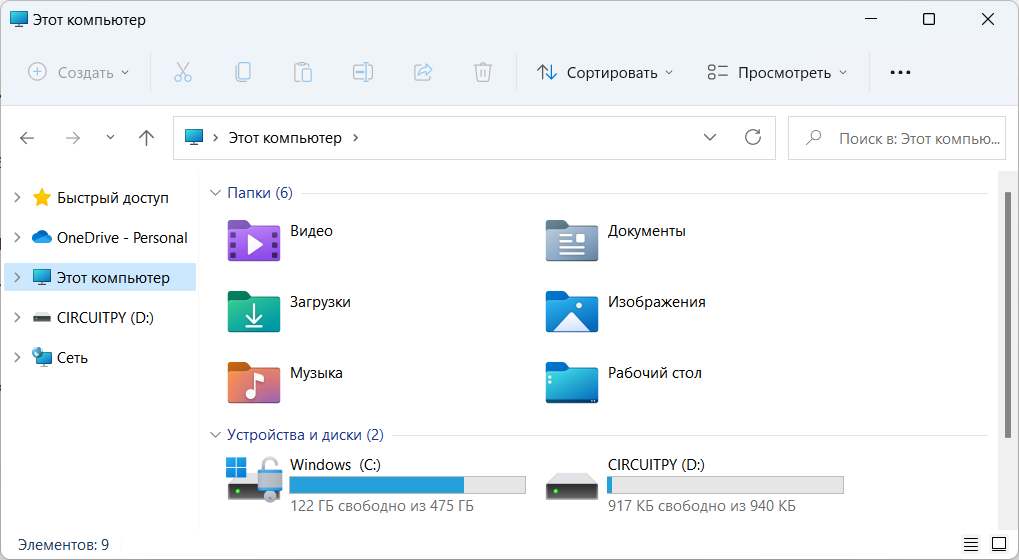Open recent locations dropdown arrow
The image size is (1019, 560).
pos(110,137)
